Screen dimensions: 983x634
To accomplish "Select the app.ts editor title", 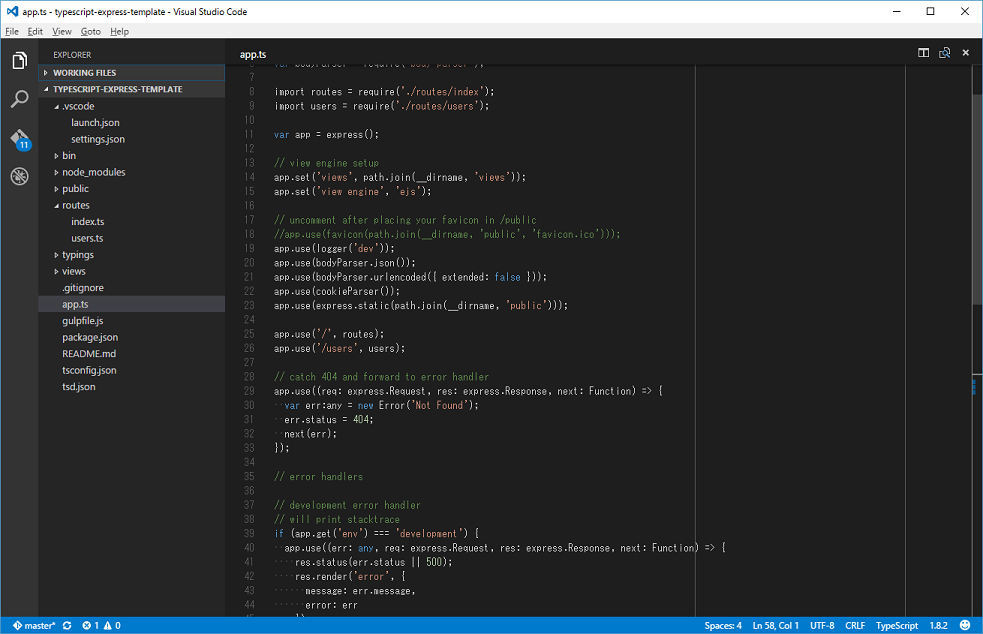I will click(x=253, y=55).
